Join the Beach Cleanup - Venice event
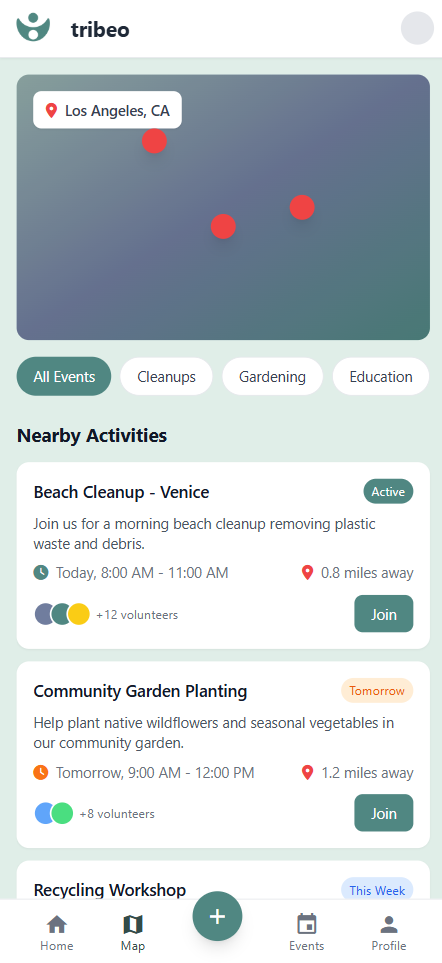The image size is (442, 963). point(384,614)
